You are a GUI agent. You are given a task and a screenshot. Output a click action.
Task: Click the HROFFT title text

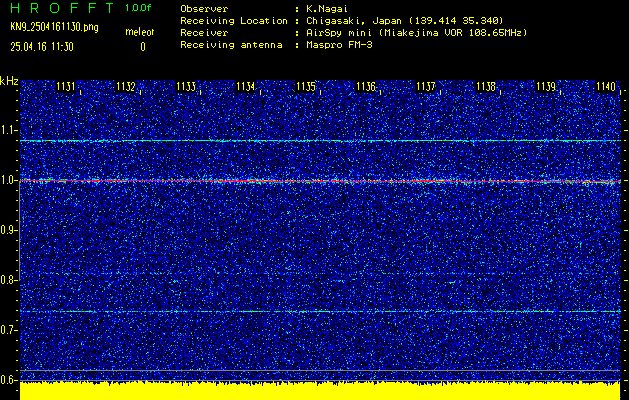click(62, 8)
